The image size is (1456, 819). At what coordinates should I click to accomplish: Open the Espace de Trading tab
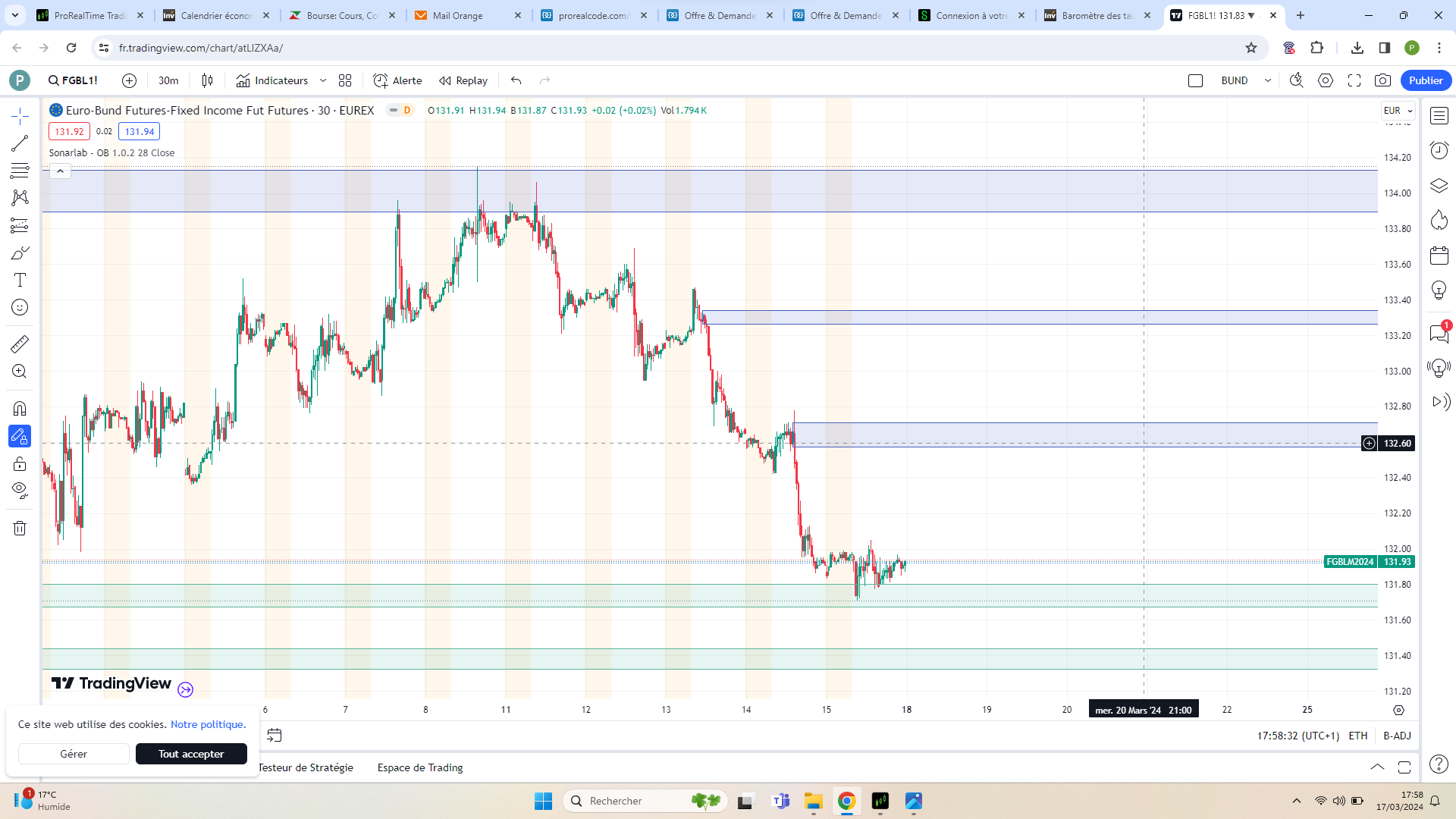(x=420, y=767)
